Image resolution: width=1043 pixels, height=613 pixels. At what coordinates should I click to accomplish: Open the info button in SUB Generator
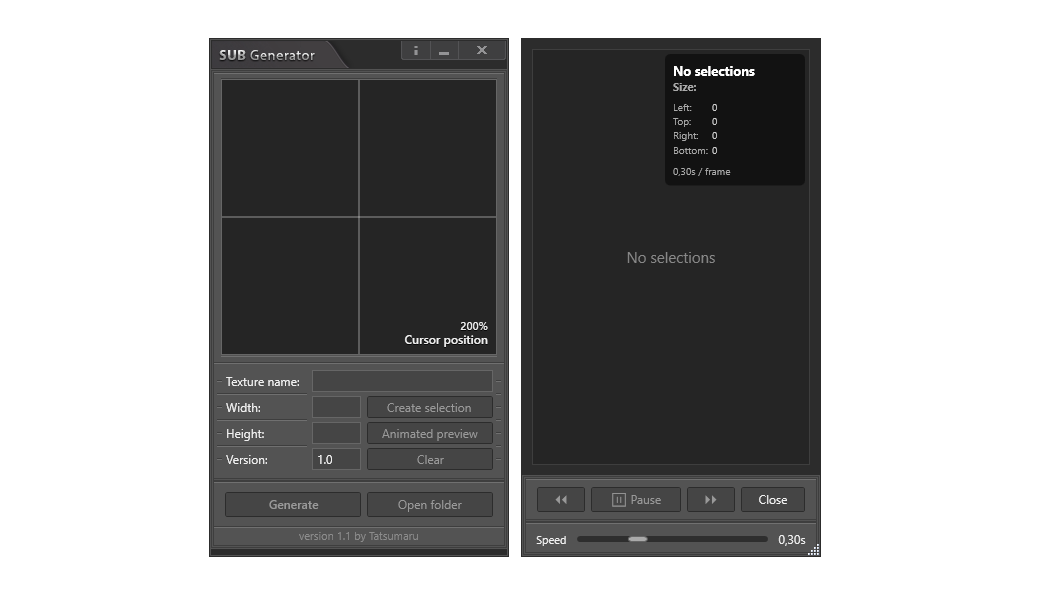click(x=416, y=51)
